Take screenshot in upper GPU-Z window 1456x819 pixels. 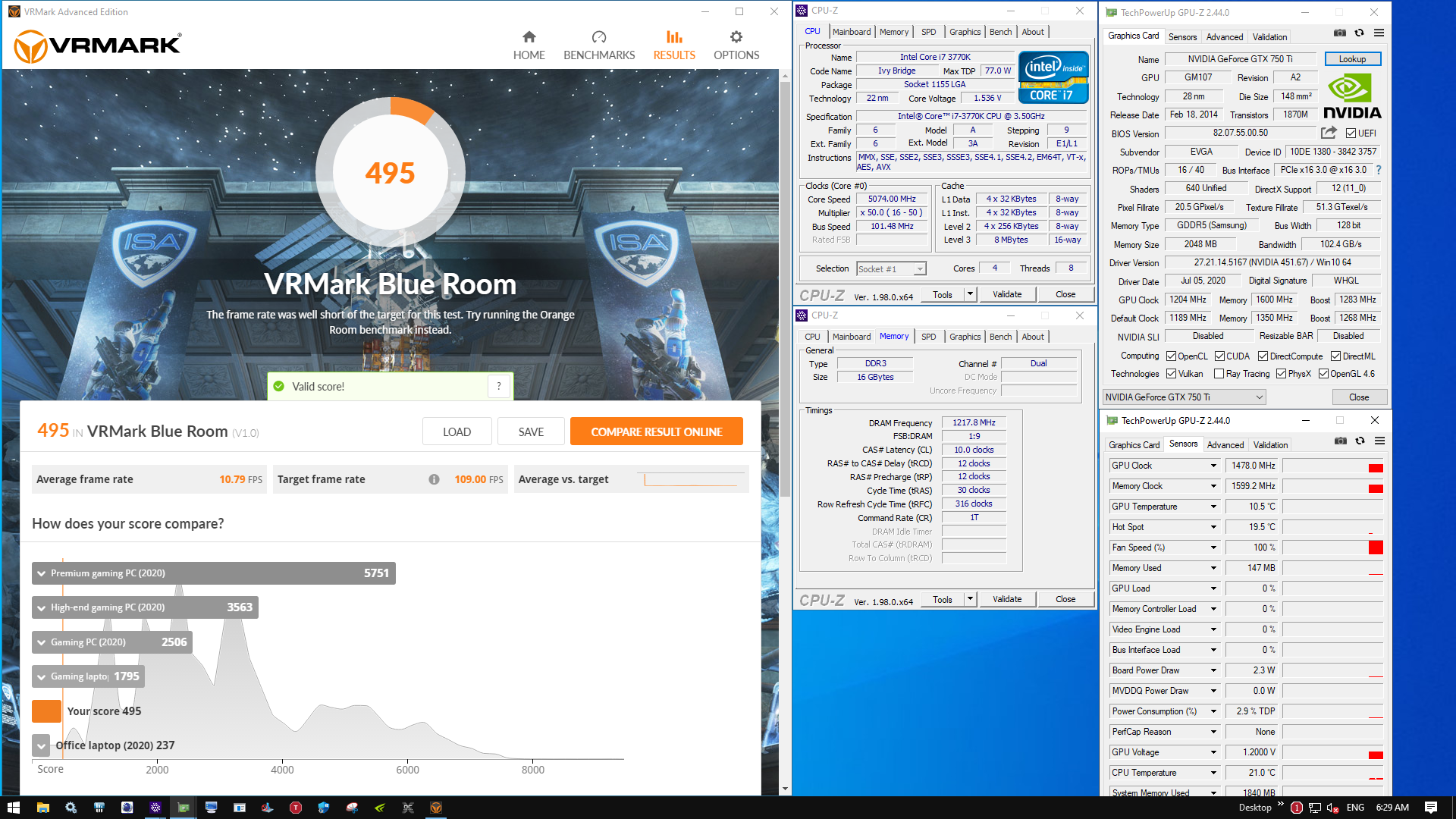[x=1340, y=33]
